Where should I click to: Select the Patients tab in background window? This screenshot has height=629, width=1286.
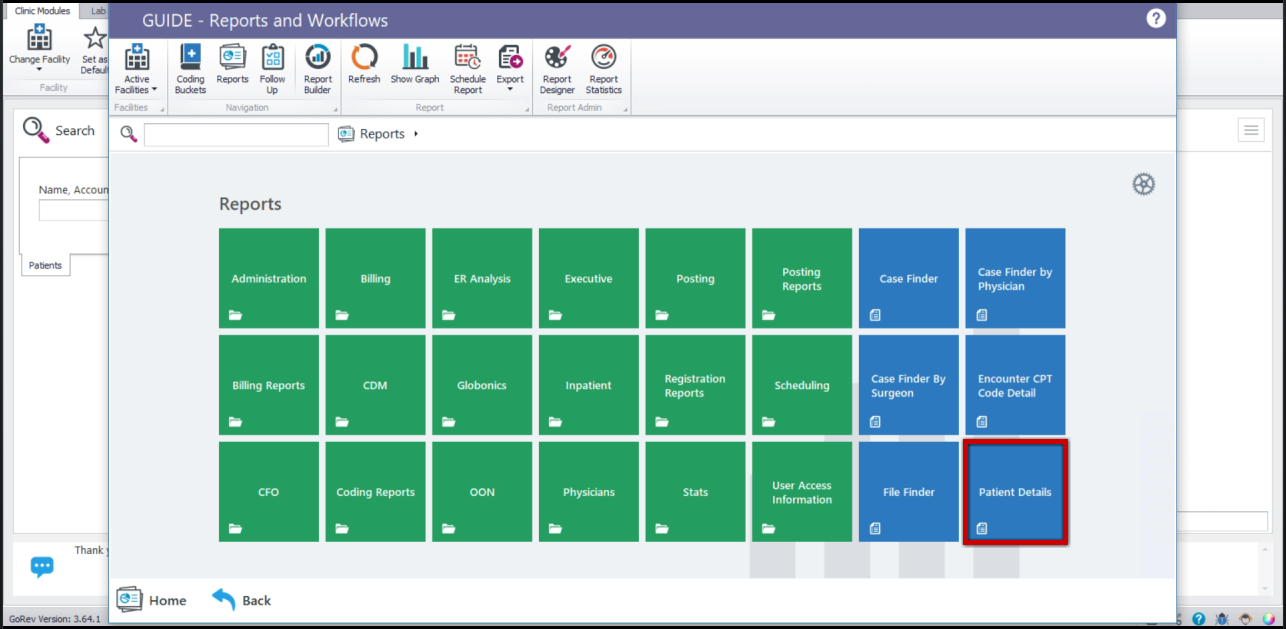click(x=45, y=265)
